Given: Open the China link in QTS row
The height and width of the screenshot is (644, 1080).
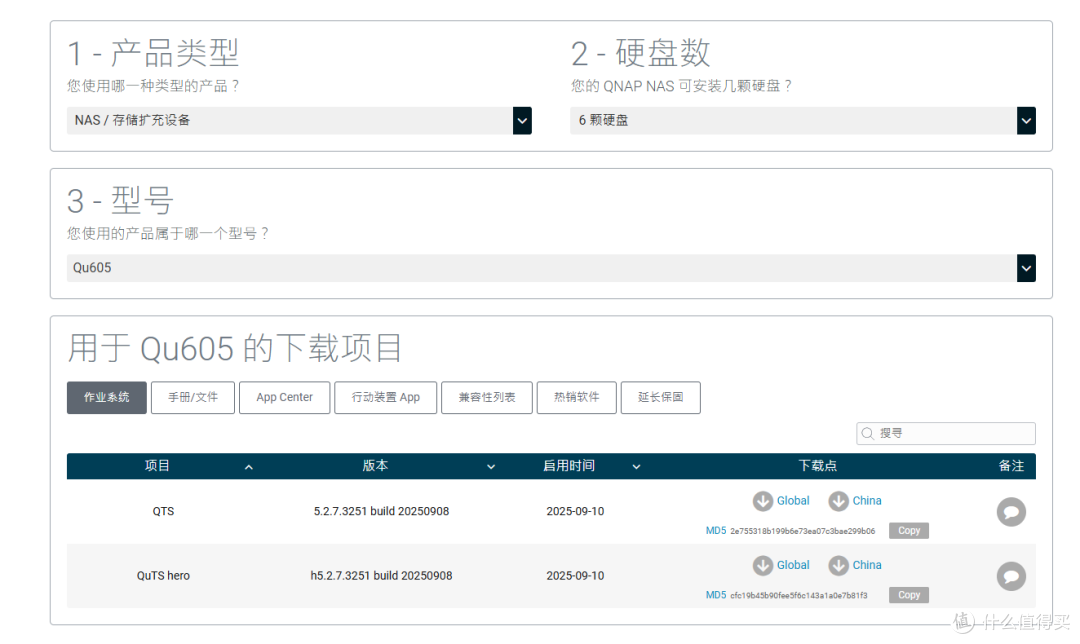Looking at the screenshot, I should pyautogui.click(x=867, y=501).
